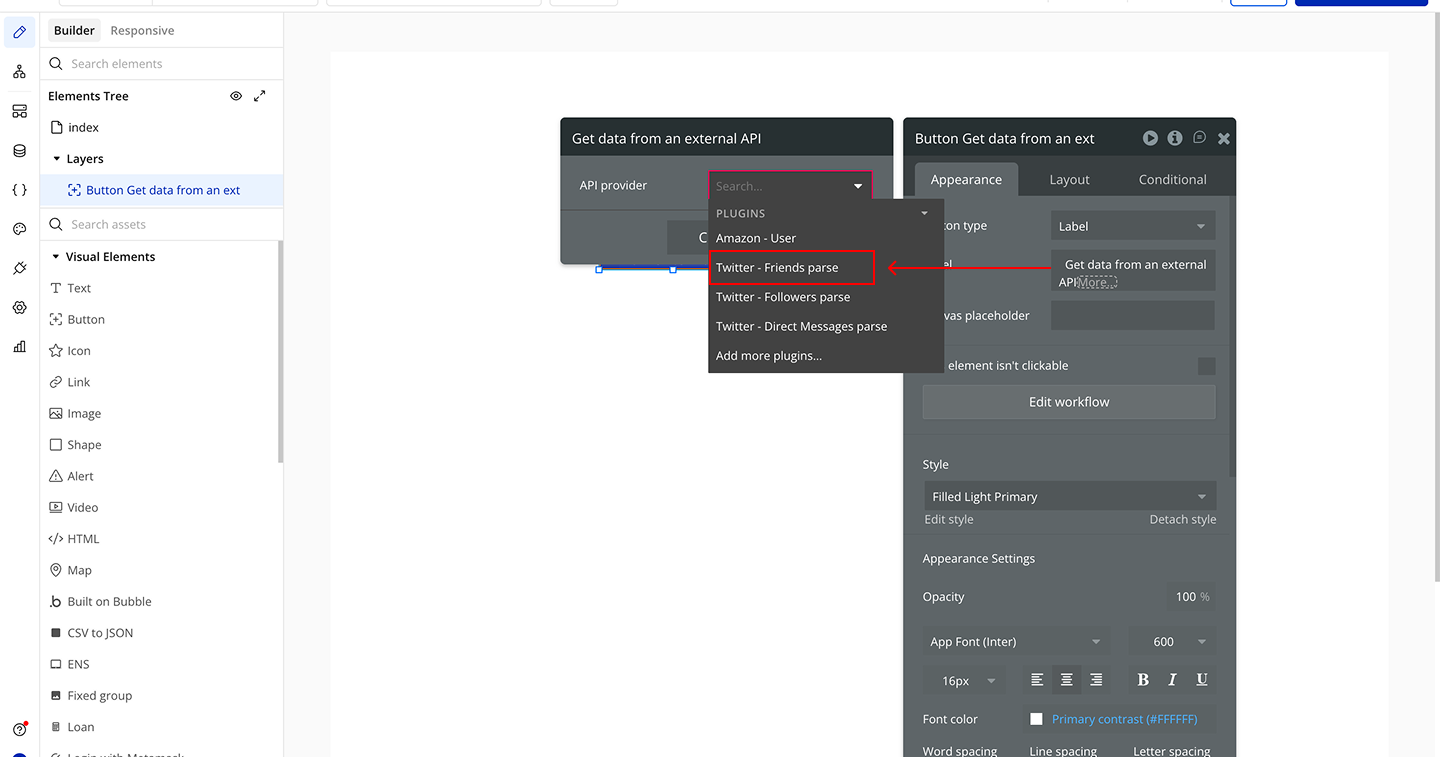1440x757 pixels.
Task: Click the play icon in property editor header
Action: (1150, 138)
